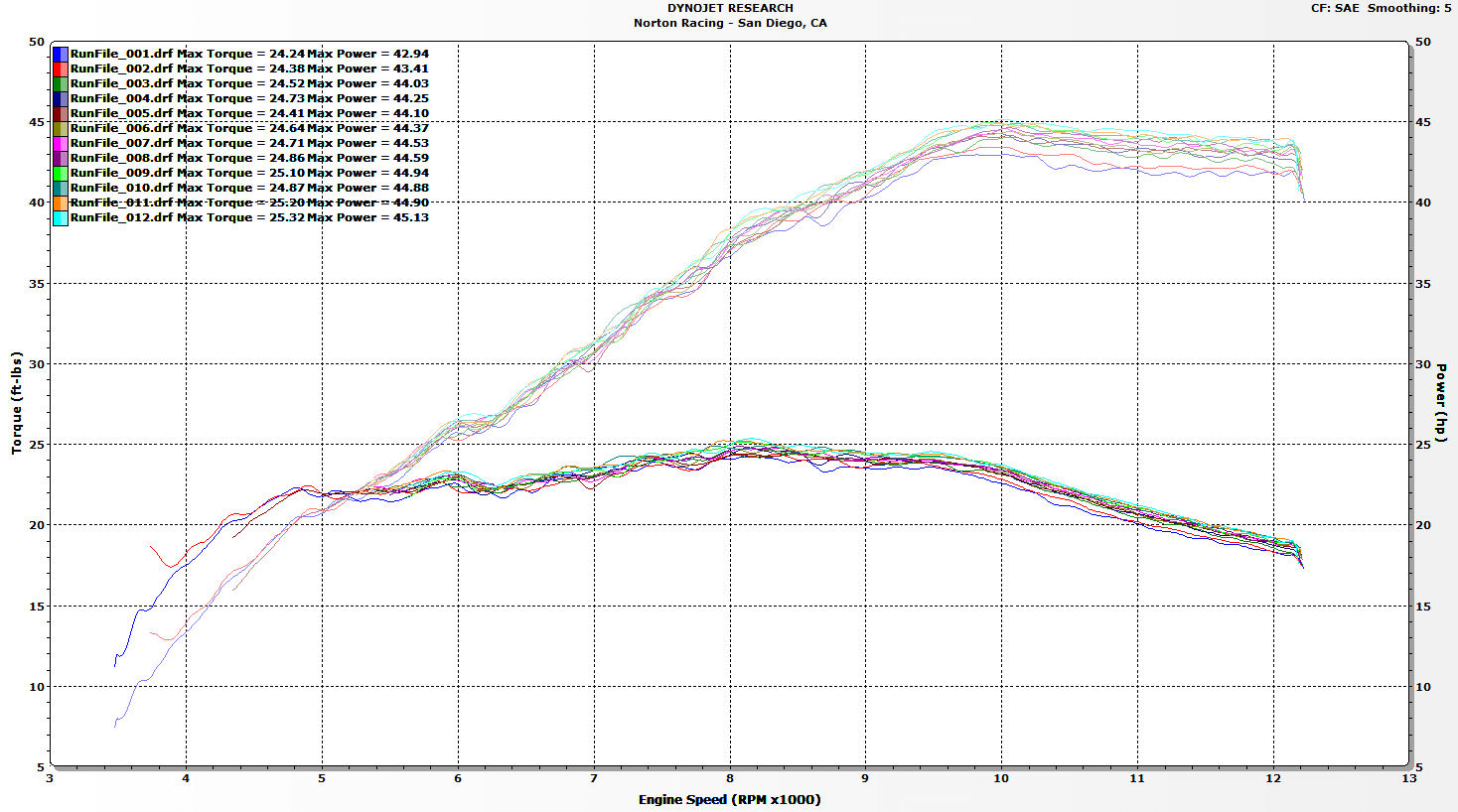Select the RunFile_010.drf legend entry text

coord(249,188)
